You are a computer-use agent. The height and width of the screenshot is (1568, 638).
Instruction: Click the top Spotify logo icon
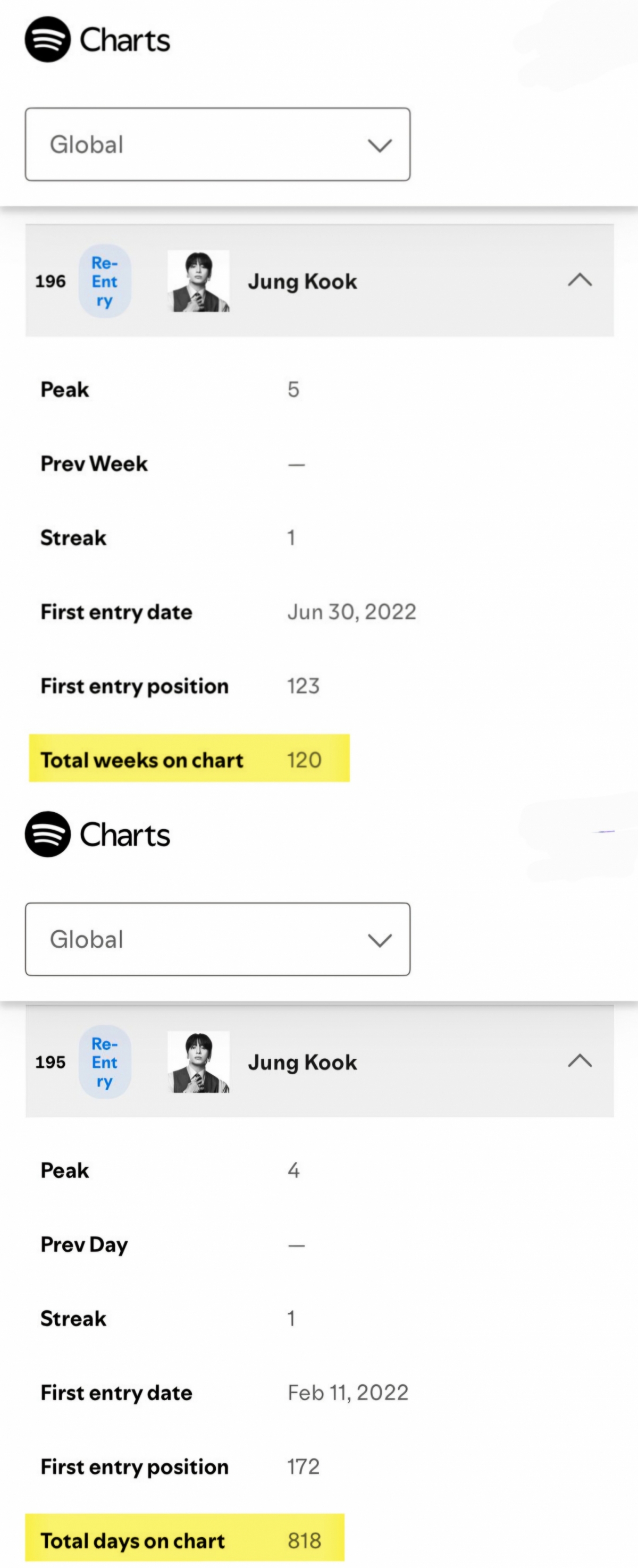pyautogui.click(x=47, y=39)
